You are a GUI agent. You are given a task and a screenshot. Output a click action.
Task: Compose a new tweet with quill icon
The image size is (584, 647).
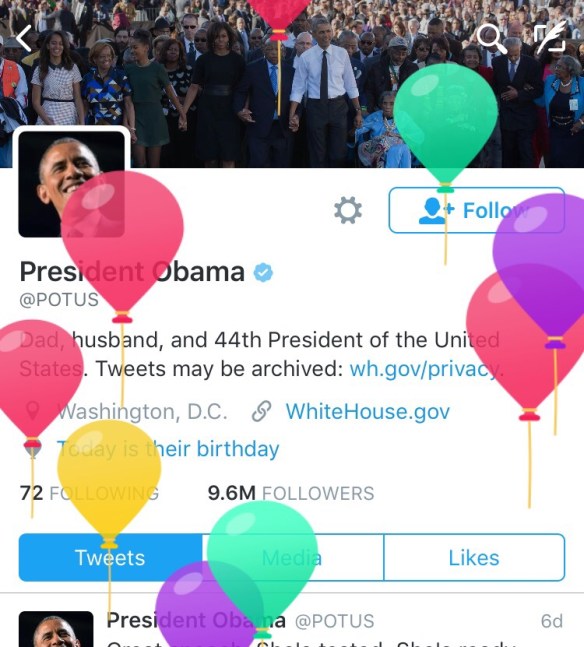click(549, 38)
